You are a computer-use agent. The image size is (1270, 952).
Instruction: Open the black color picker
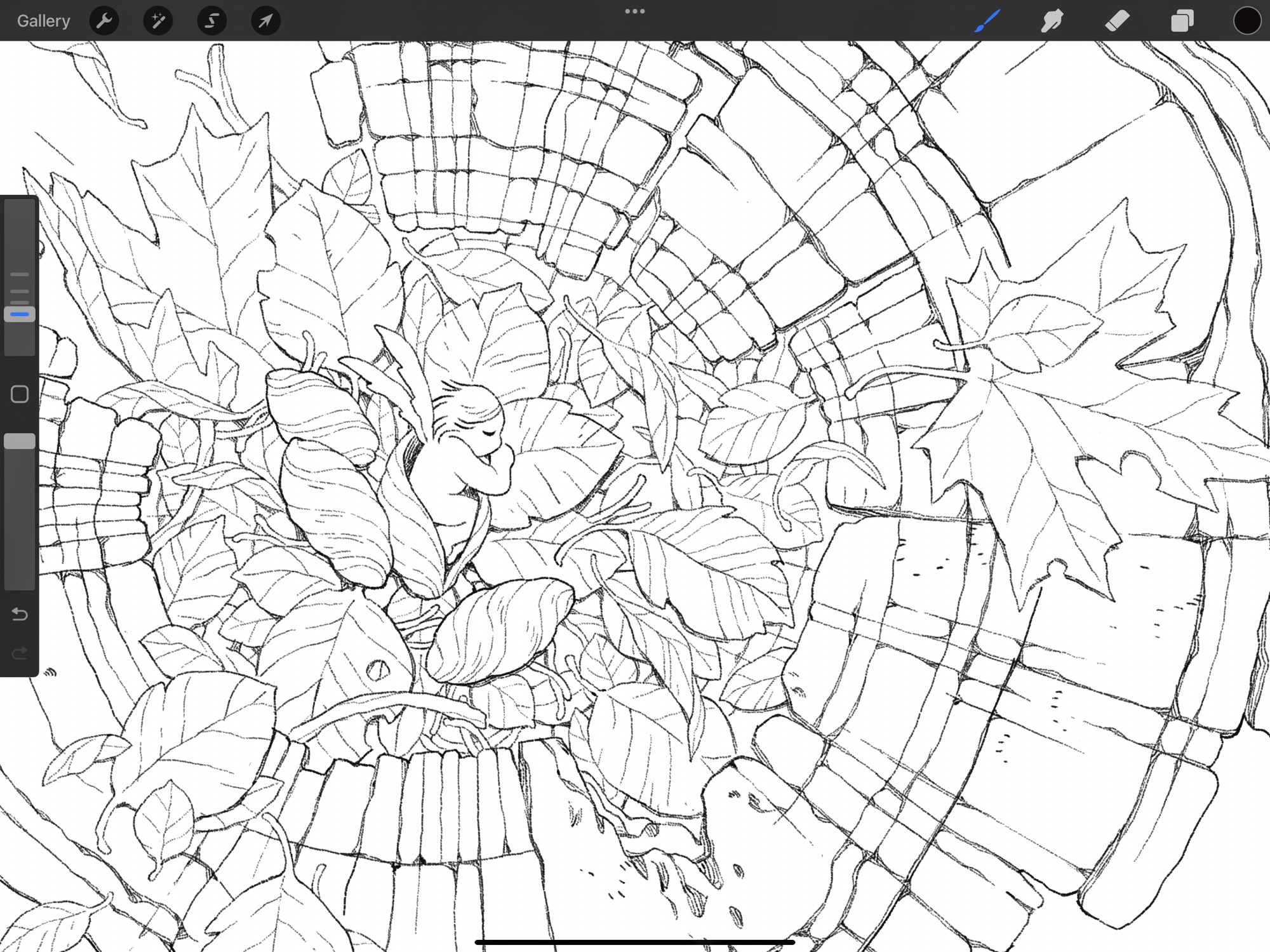click(1247, 21)
